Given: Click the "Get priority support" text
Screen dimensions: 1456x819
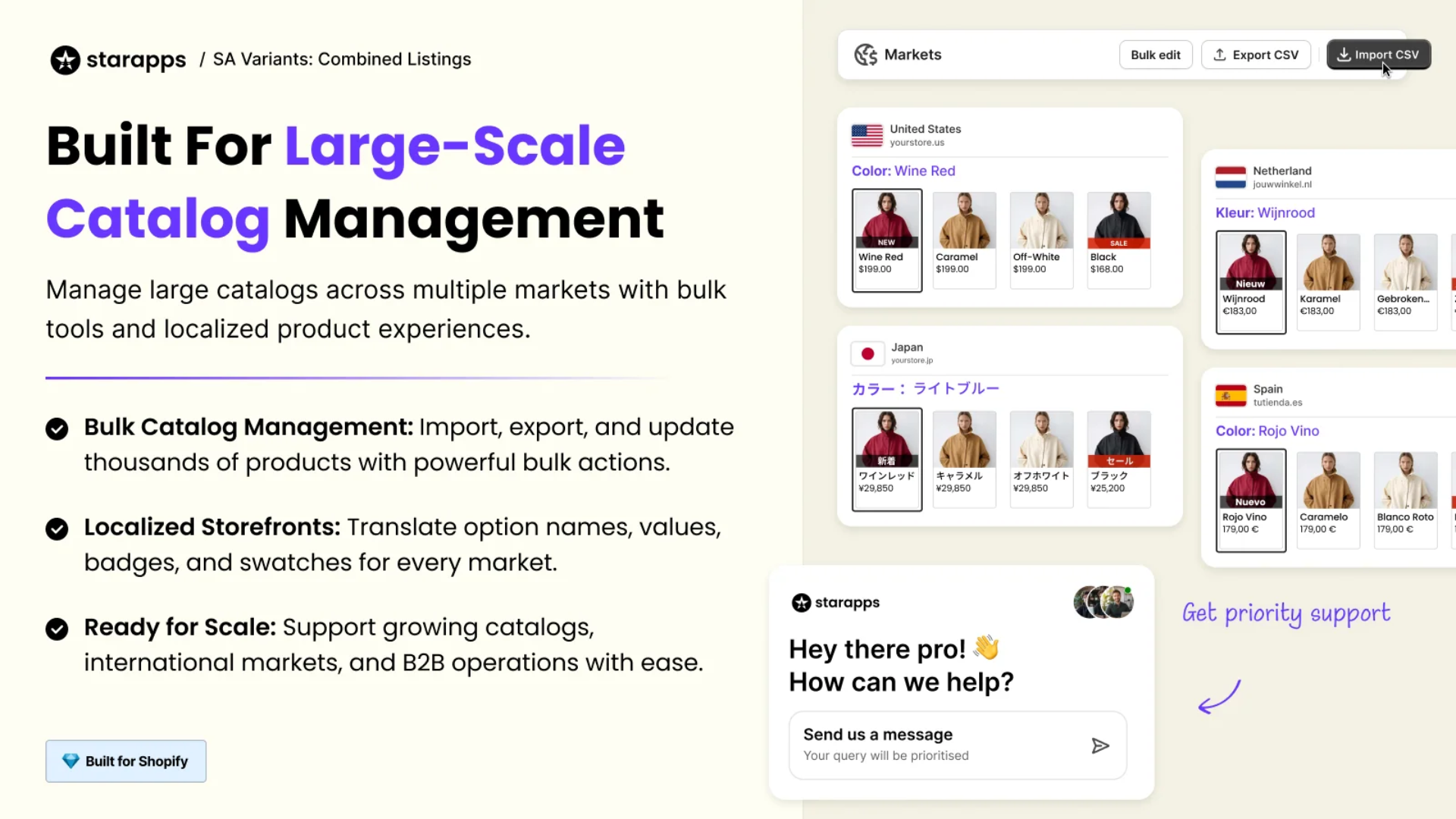Looking at the screenshot, I should (1286, 613).
